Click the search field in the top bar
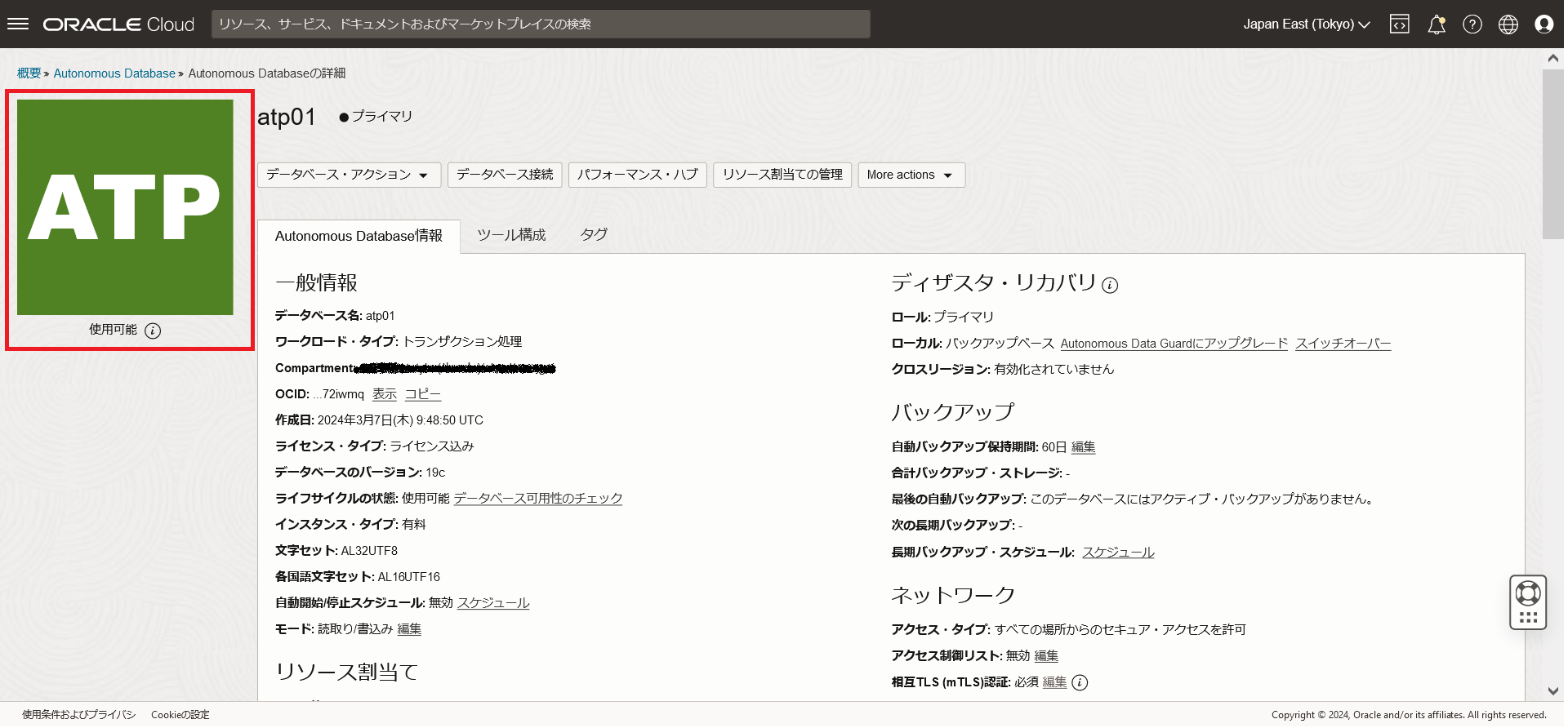Image resolution: width=1568 pixels, height=728 pixels. coord(541,24)
